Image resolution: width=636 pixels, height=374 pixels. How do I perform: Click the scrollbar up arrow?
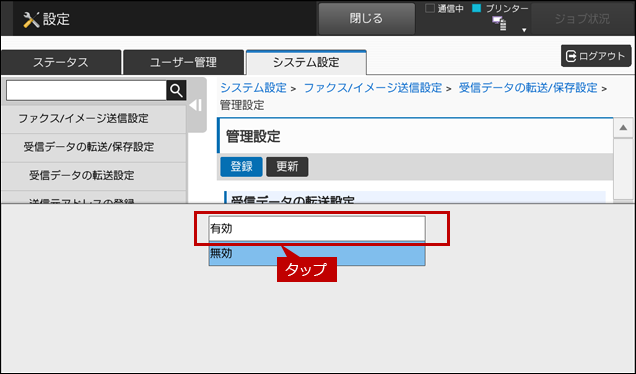pos(623,128)
